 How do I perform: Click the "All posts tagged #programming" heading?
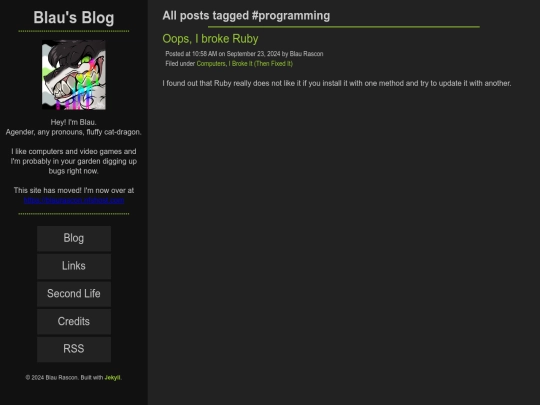(246, 15)
